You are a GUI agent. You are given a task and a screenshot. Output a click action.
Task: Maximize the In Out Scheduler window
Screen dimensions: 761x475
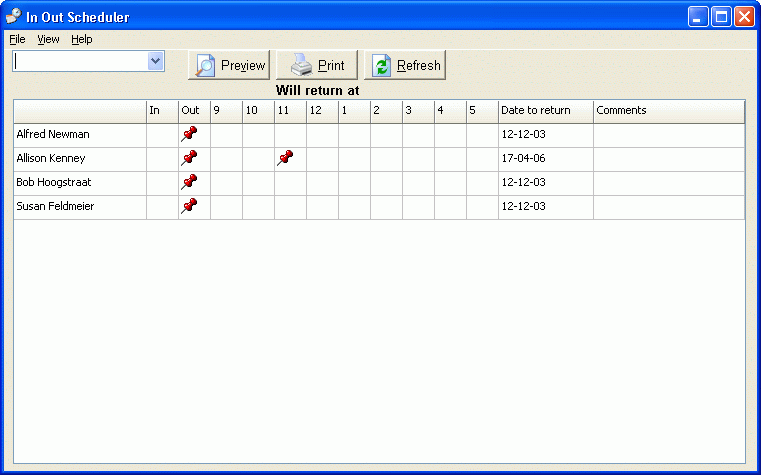tap(721, 16)
